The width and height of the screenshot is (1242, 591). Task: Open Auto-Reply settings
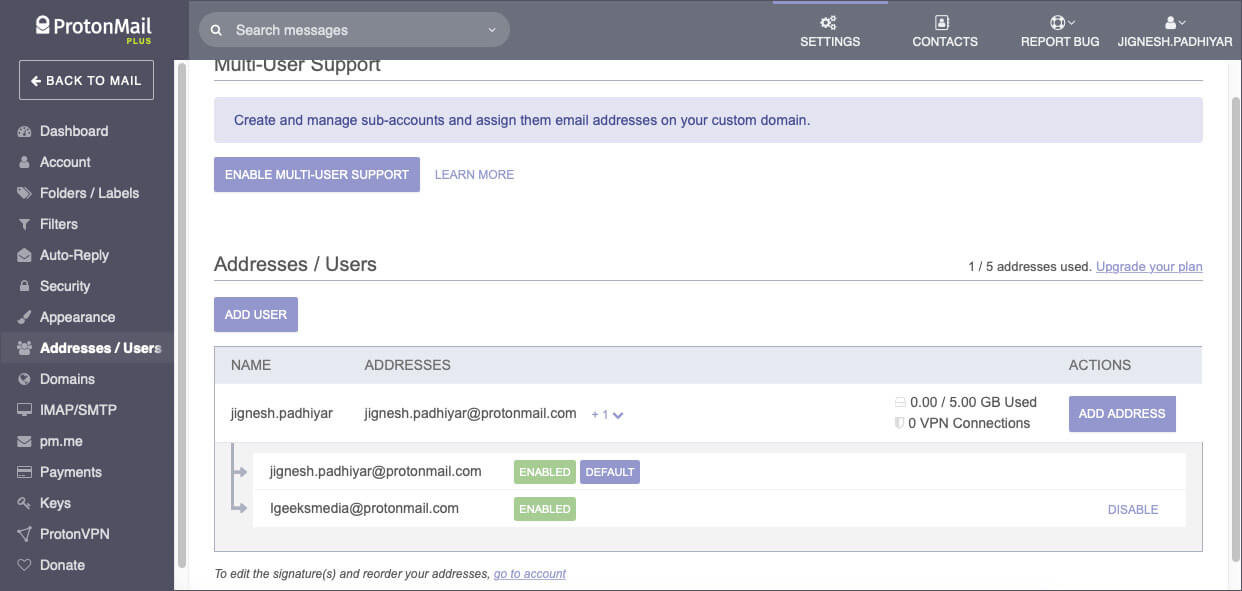(74, 255)
